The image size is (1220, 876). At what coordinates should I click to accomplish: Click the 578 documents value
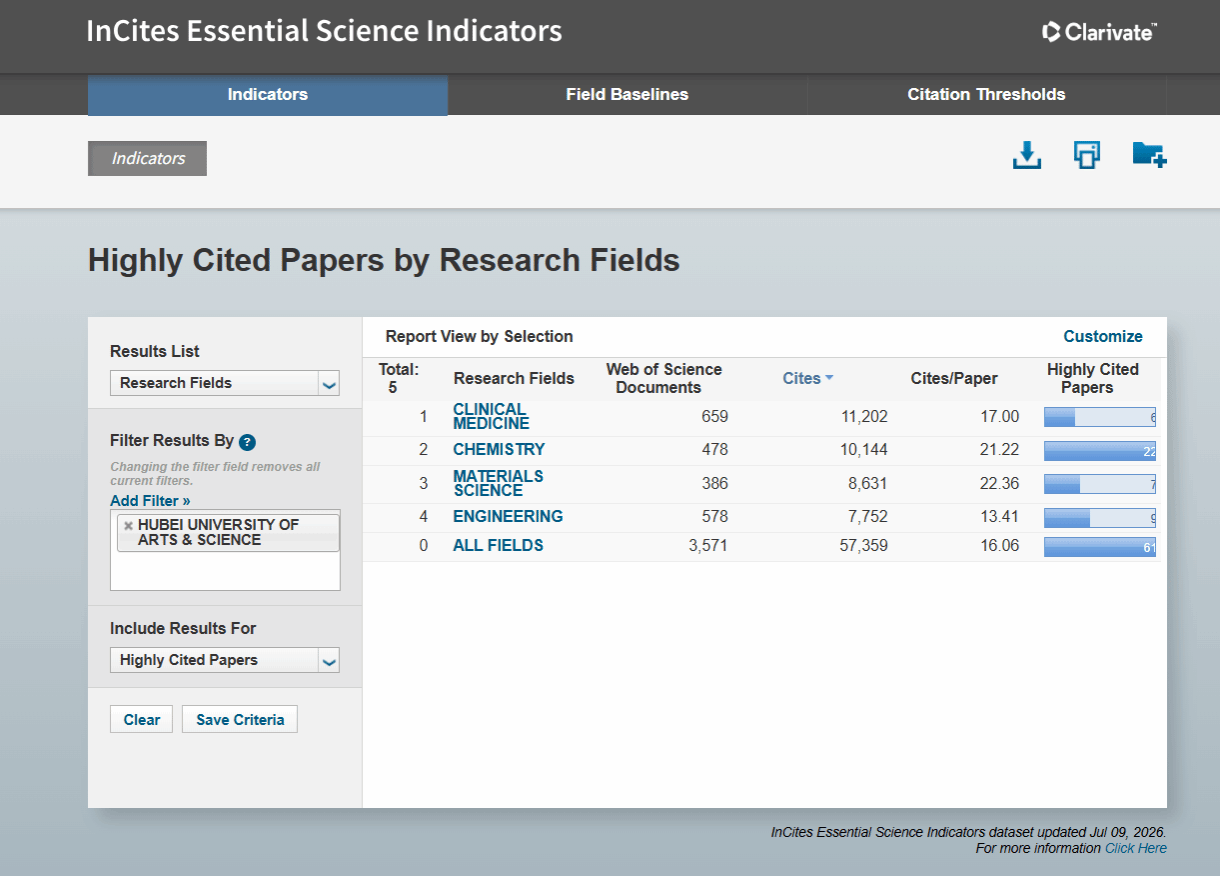pos(715,517)
